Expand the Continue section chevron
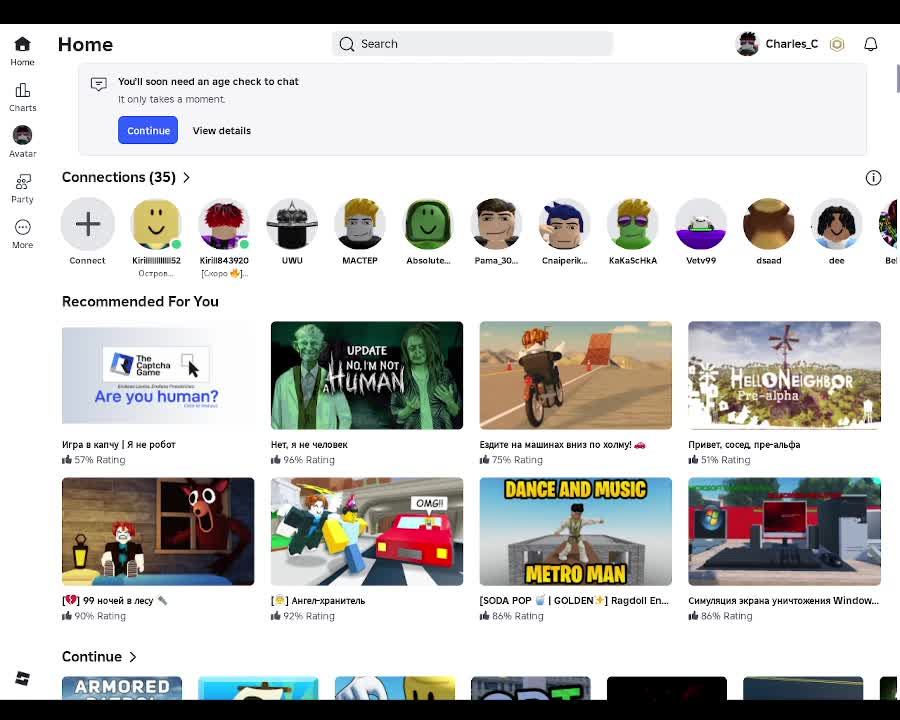The image size is (900, 720). 133,657
